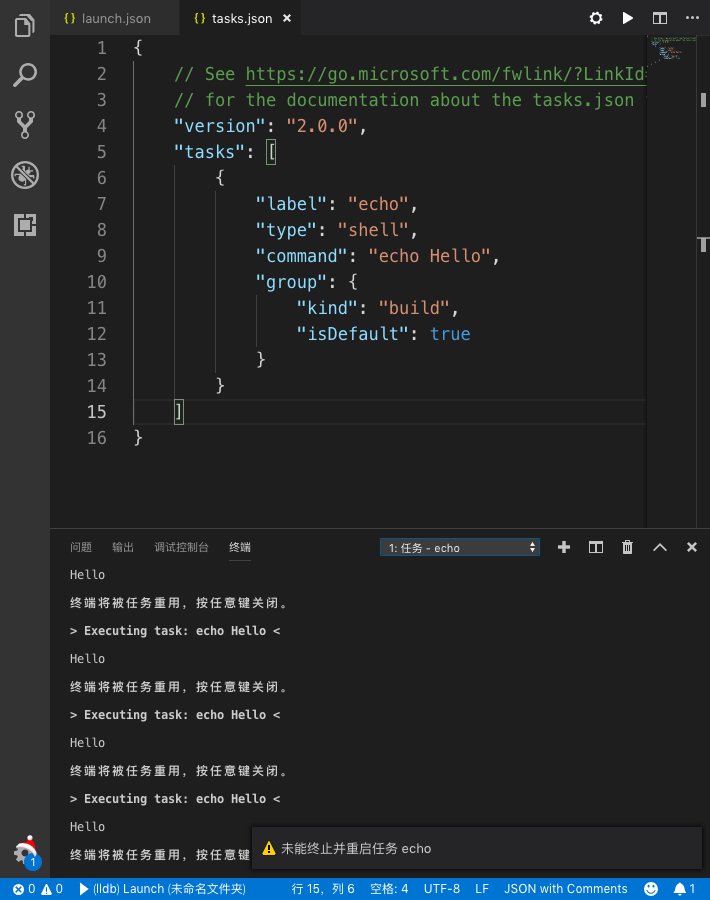Open the terminal selector '1: 任务 - echo'

460,547
